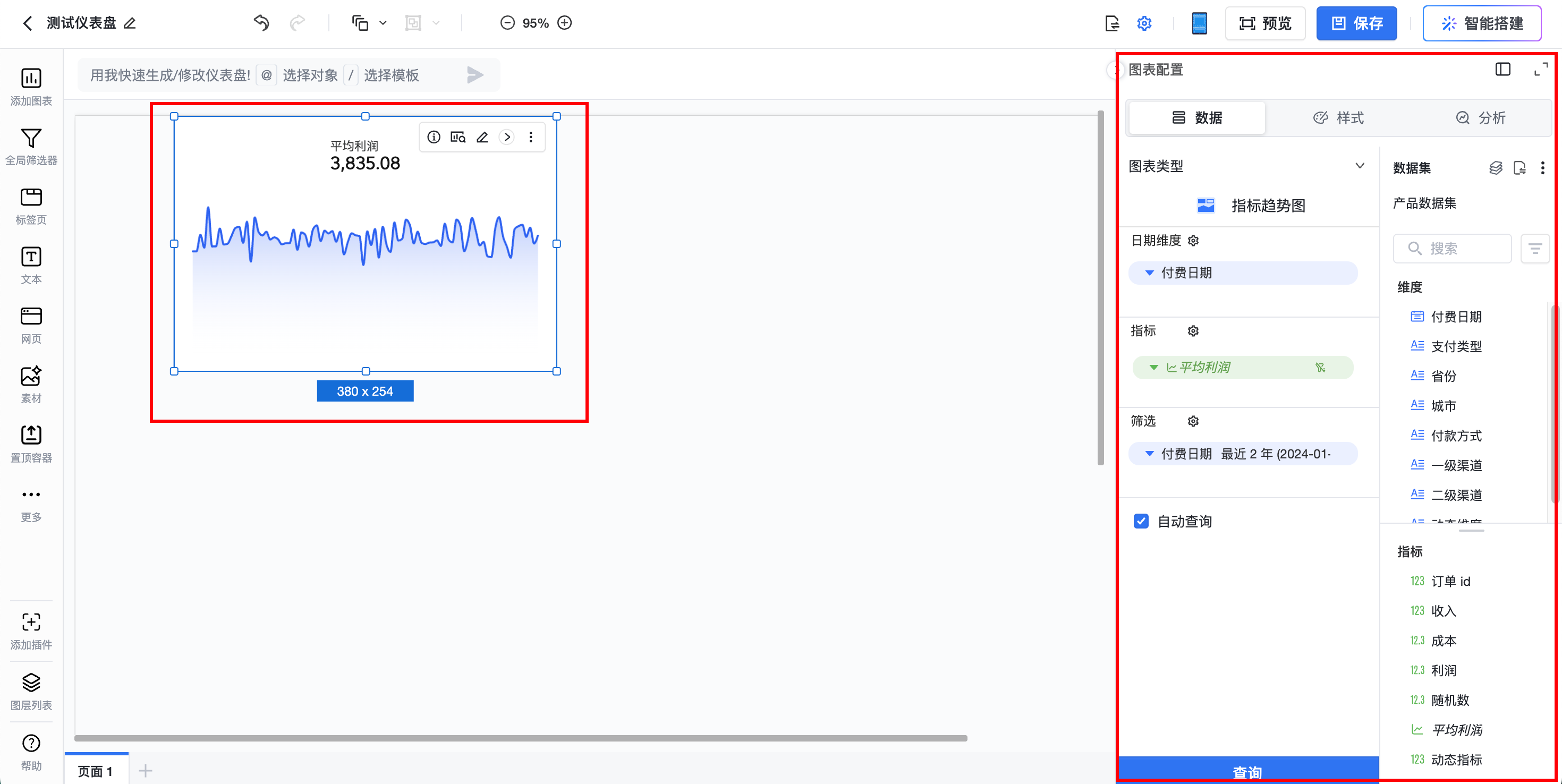Click the undo arrow in the top toolbar

(x=261, y=23)
